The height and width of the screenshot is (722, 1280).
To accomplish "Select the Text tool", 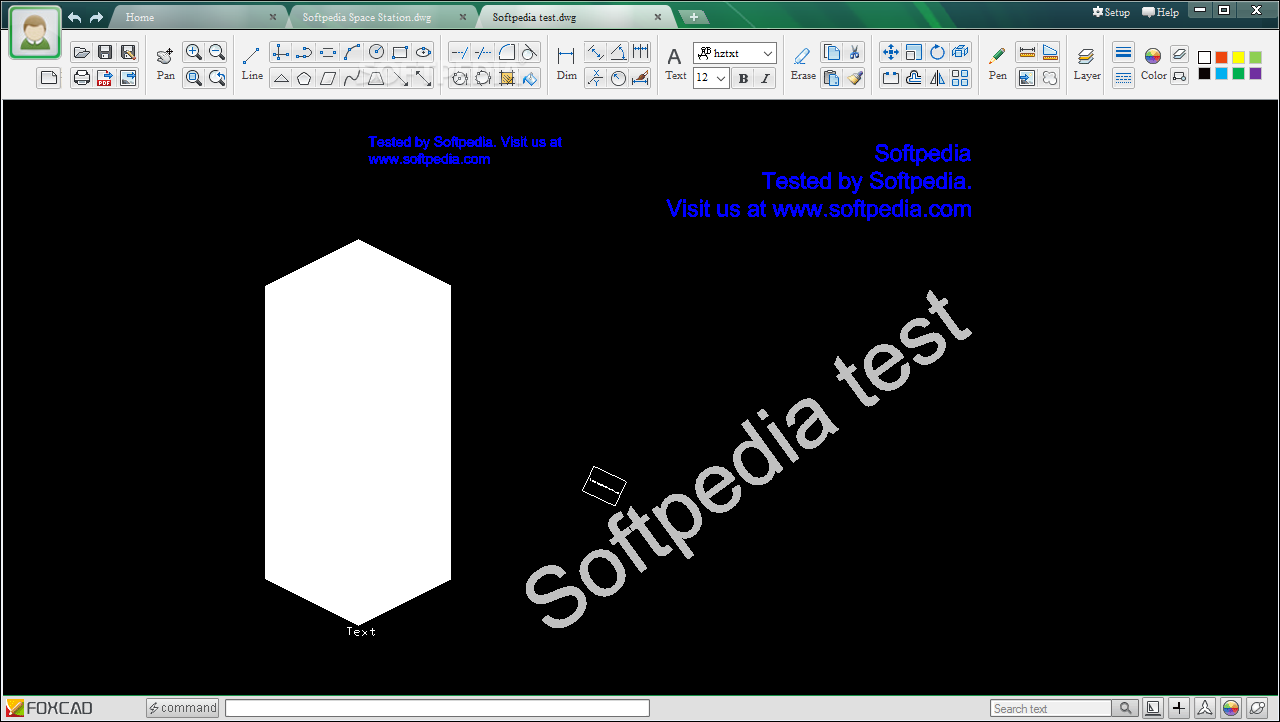I will pyautogui.click(x=676, y=63).
